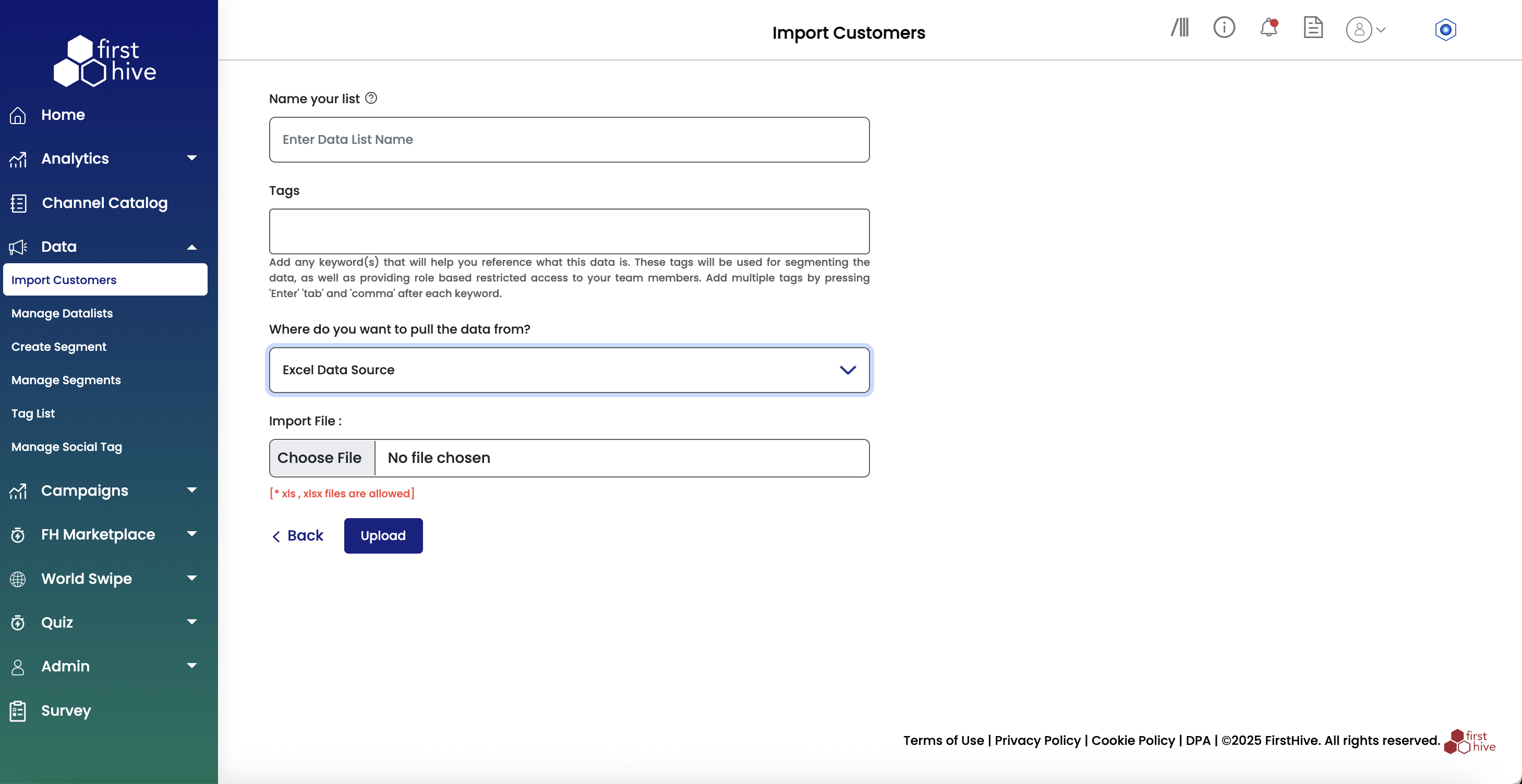Open Tag List

coord(33,414)
